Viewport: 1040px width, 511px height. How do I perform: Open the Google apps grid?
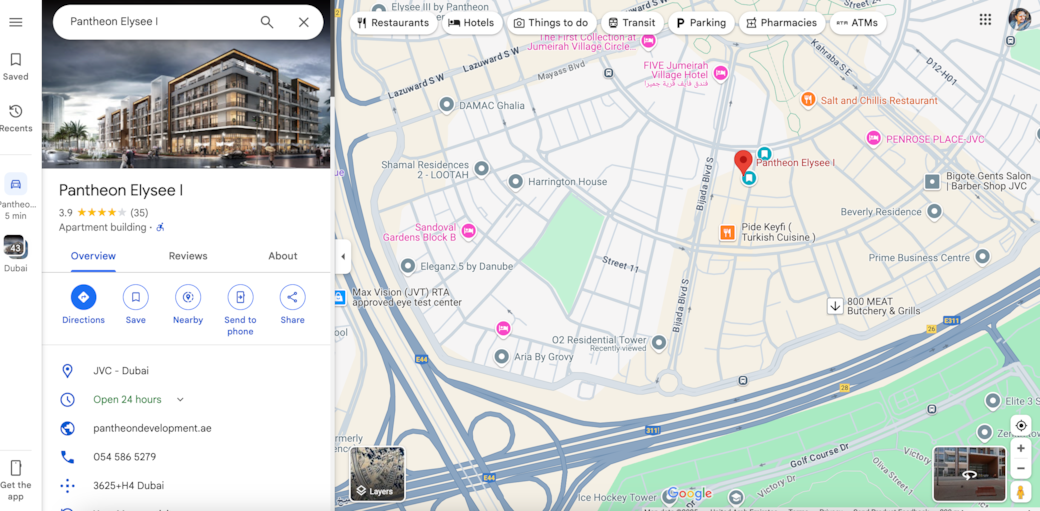986,19
